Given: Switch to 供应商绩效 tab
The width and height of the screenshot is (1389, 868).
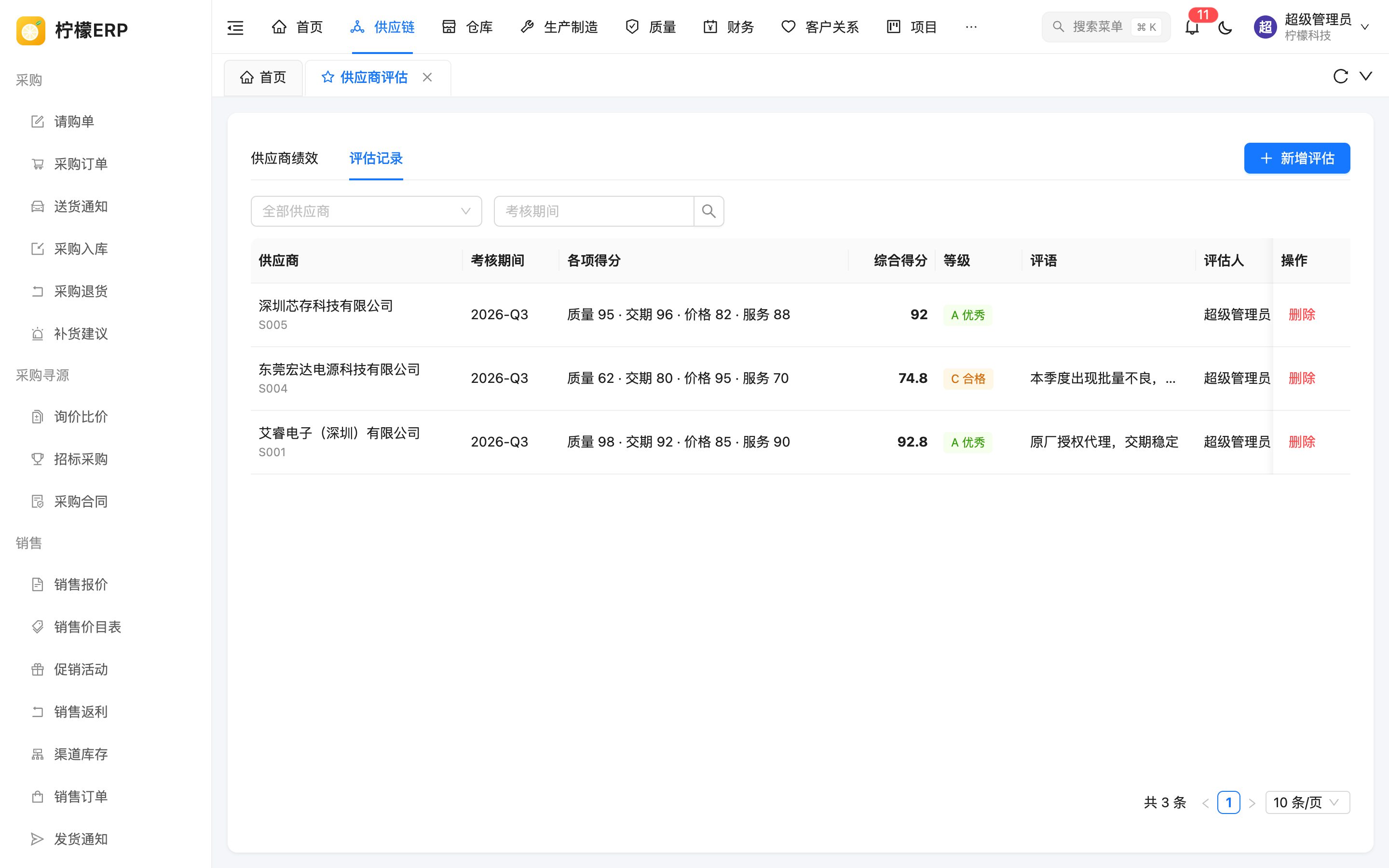Looking at the screenshot, I should [x=284, y=159].
